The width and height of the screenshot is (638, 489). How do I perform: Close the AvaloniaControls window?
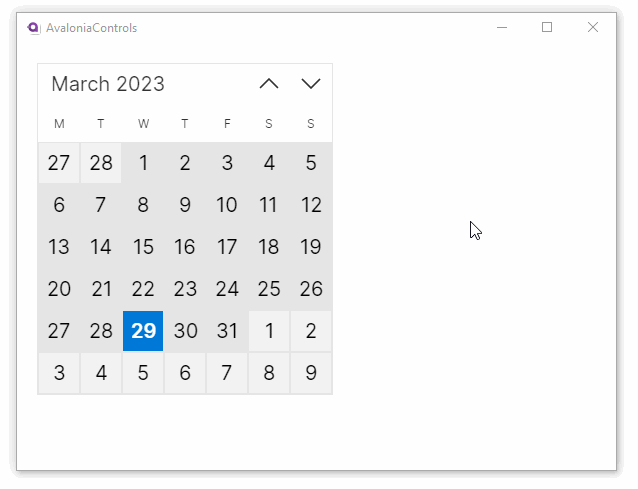593,28
